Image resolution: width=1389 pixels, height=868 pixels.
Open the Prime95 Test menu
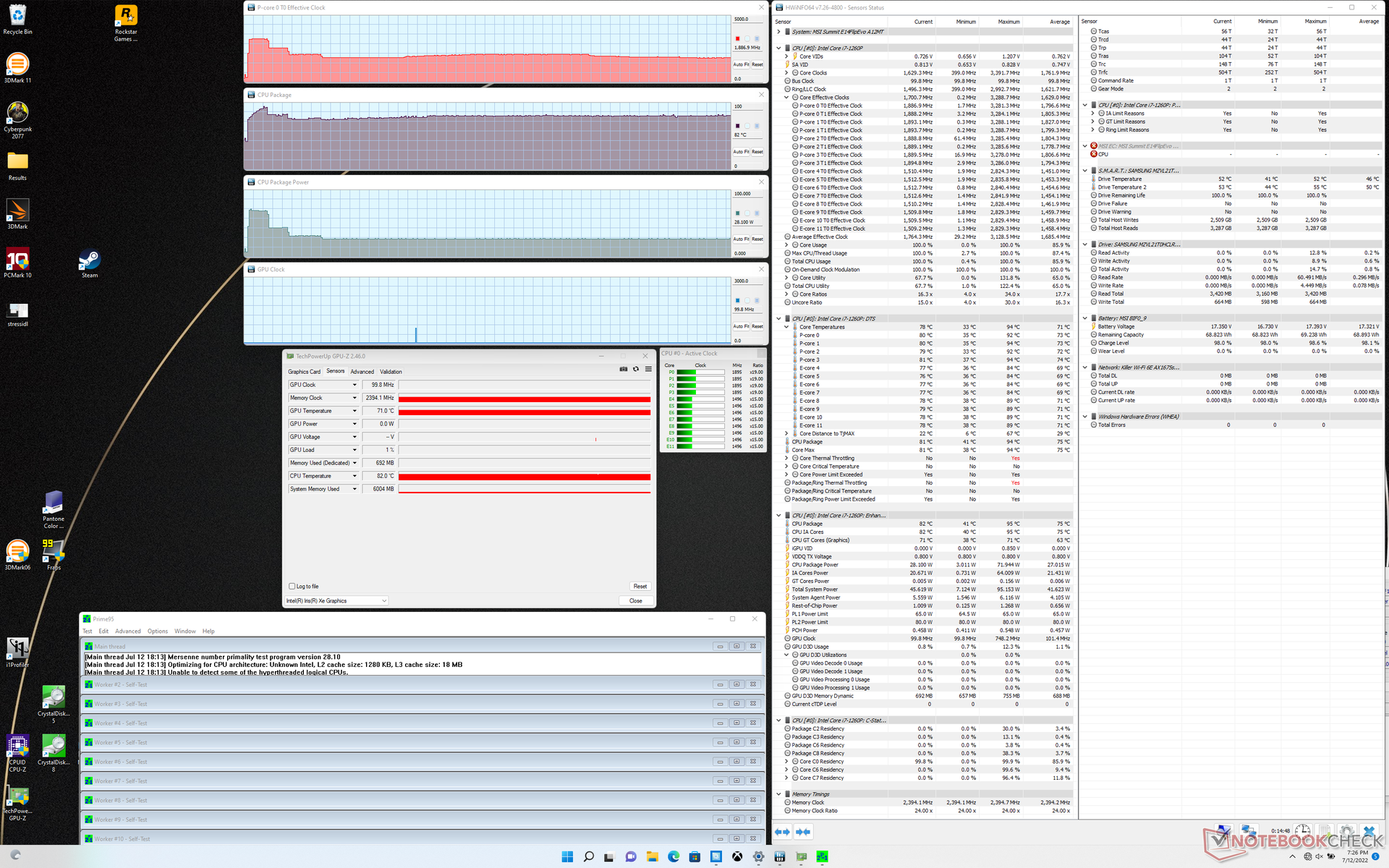88,631
